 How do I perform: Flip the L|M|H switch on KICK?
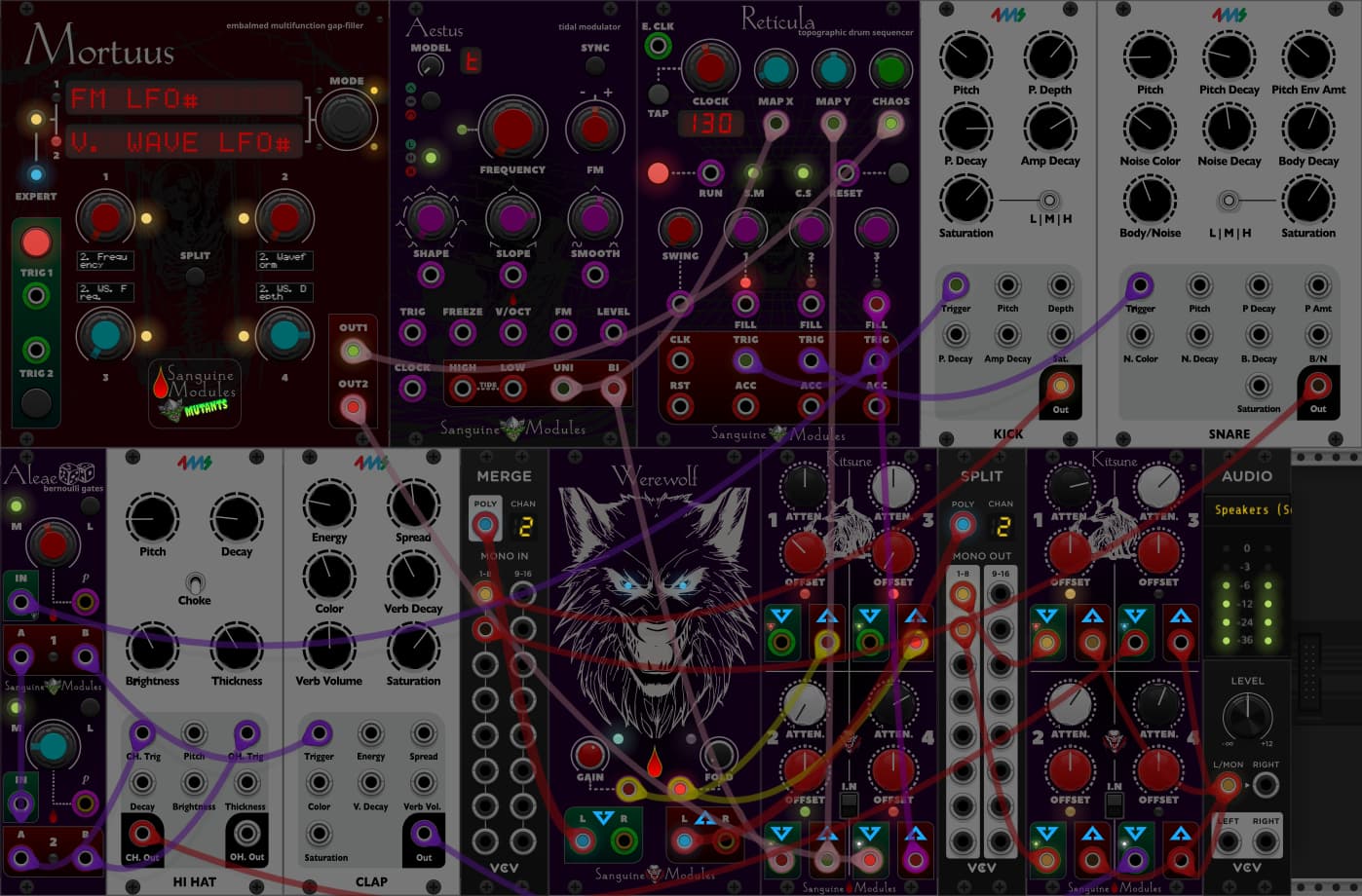point(1049,201)
